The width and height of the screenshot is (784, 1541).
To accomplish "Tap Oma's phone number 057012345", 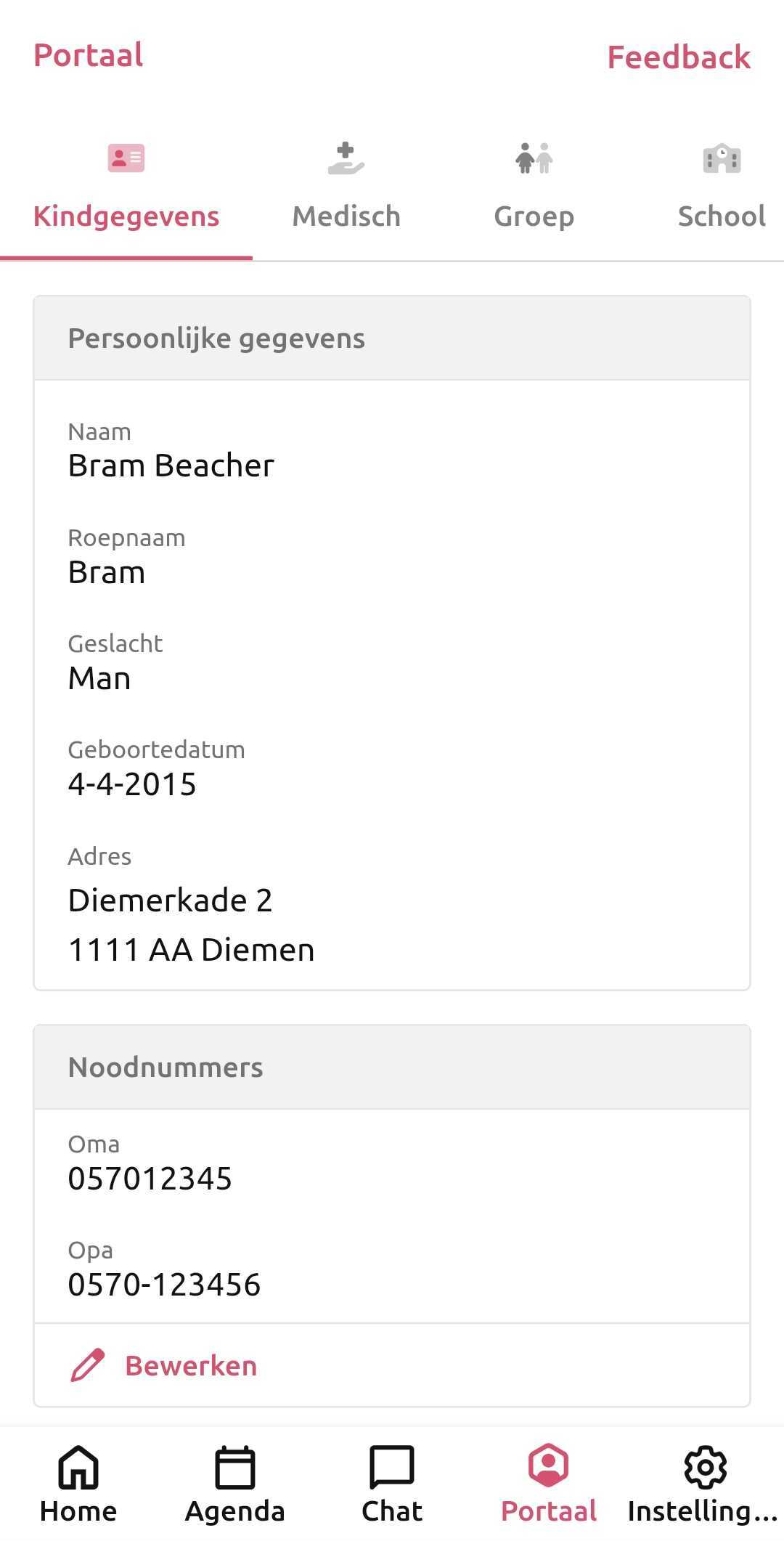I will point(150,1179).
